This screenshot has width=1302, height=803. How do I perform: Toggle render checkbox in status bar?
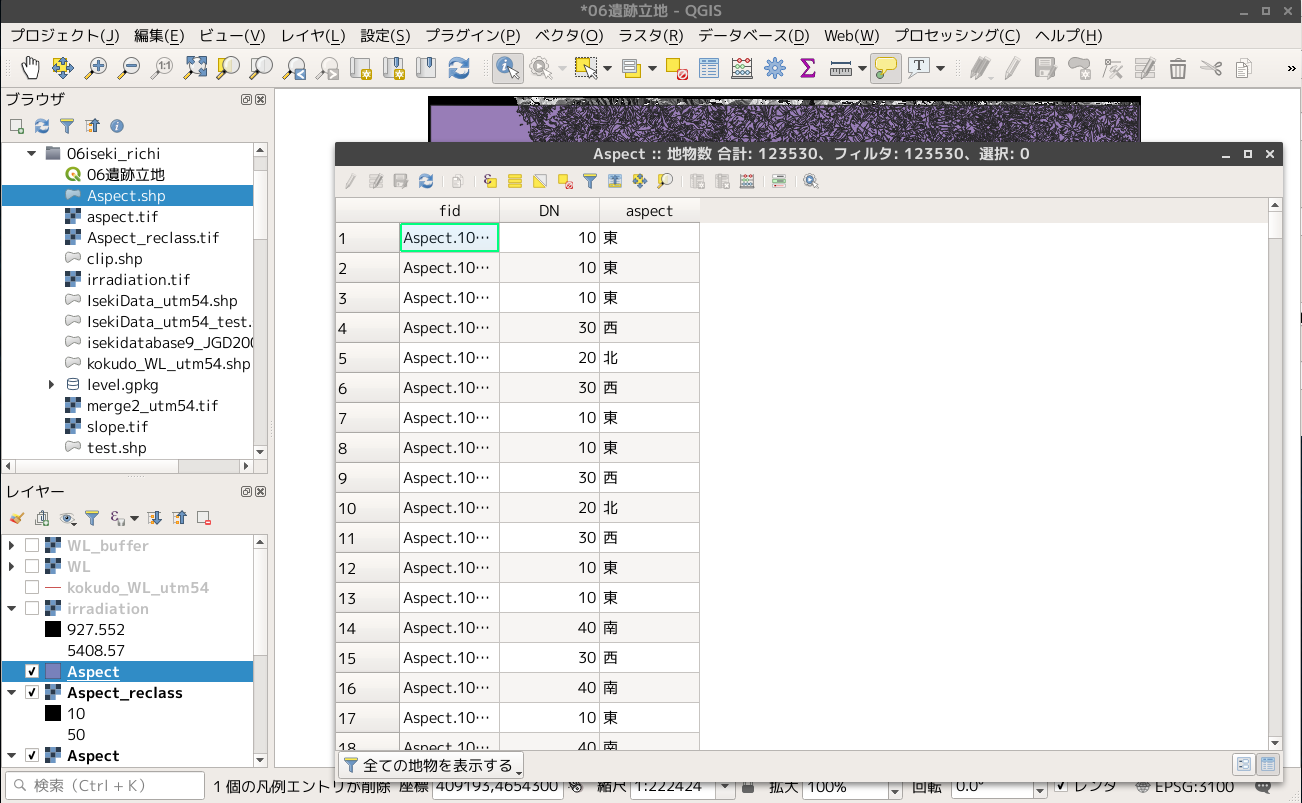point(1061,786)
